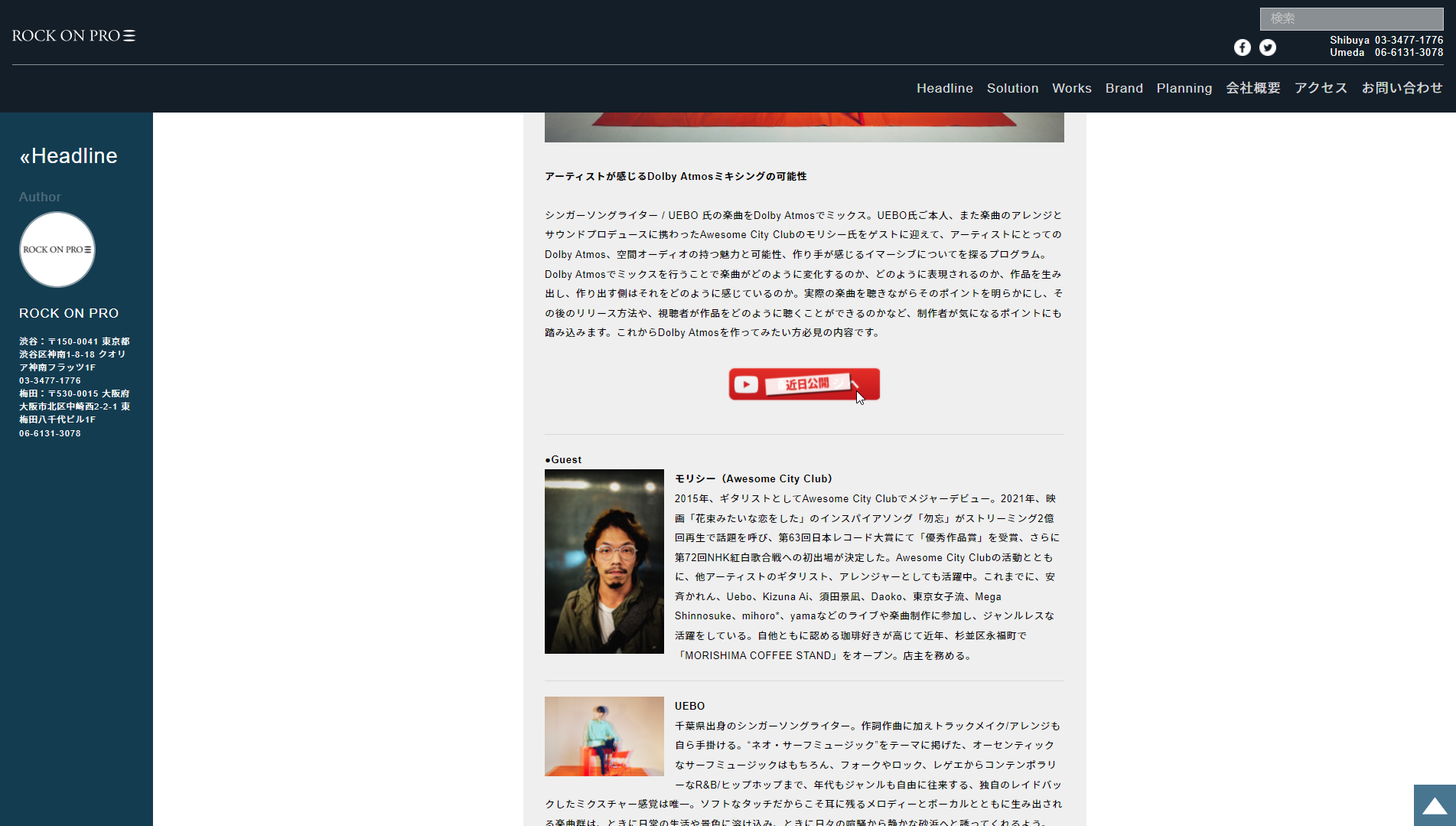Click the scroll-to-top arrow button
The height and width of the screenshot is (826, 1456).
coord(1435,805)
